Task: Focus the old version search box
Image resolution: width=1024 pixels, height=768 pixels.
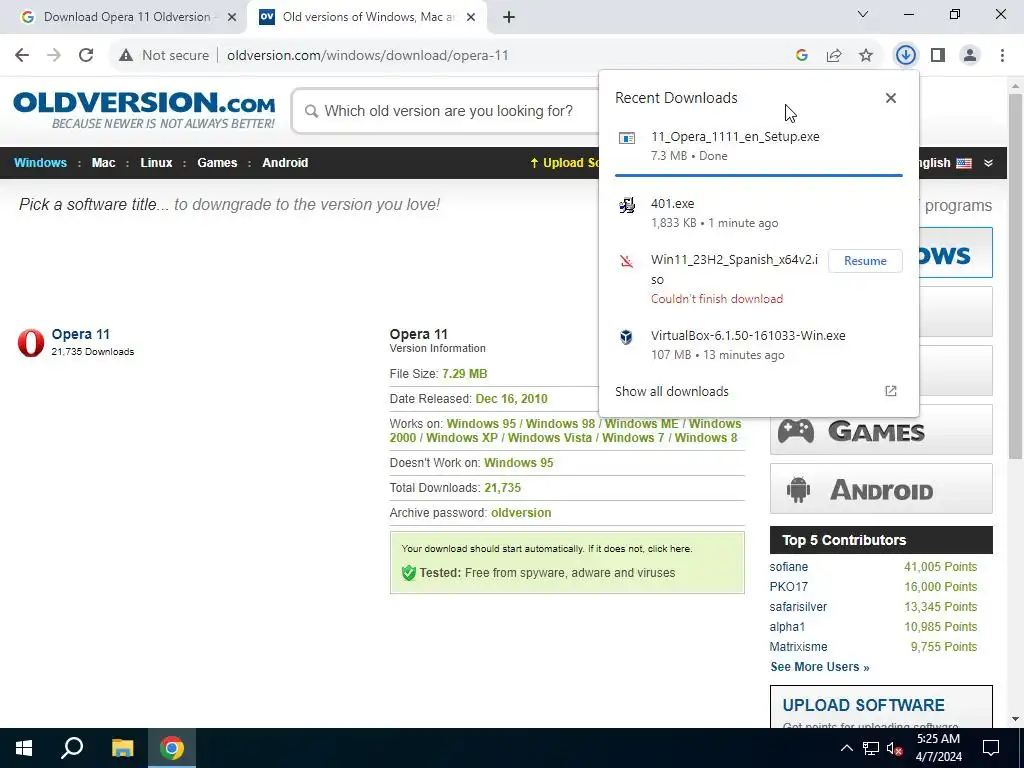Action: [x=448, y=111]
